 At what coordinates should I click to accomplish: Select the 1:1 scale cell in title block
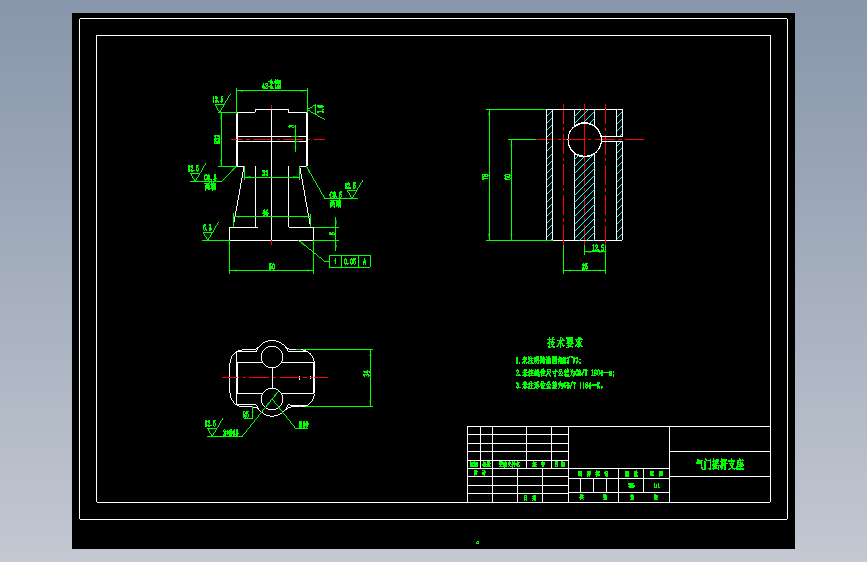tap(656, 486)
